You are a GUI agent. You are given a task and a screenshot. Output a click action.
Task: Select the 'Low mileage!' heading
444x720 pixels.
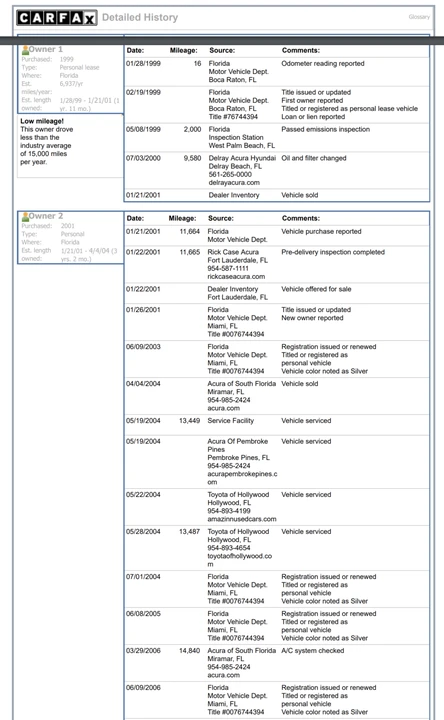42,121
